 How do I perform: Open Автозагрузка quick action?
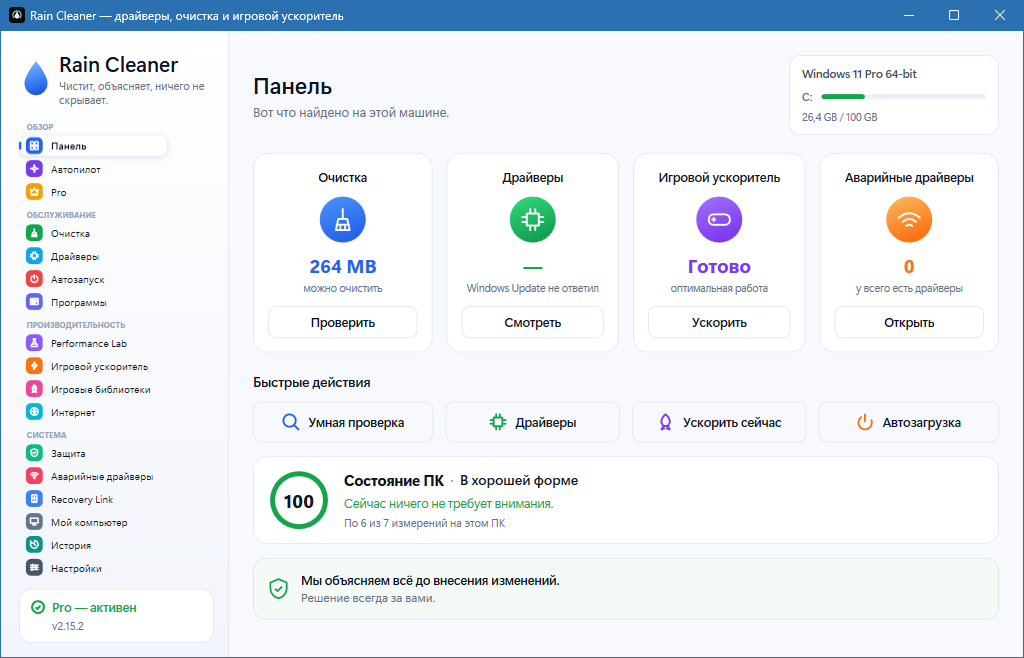(x=909, y=422)
